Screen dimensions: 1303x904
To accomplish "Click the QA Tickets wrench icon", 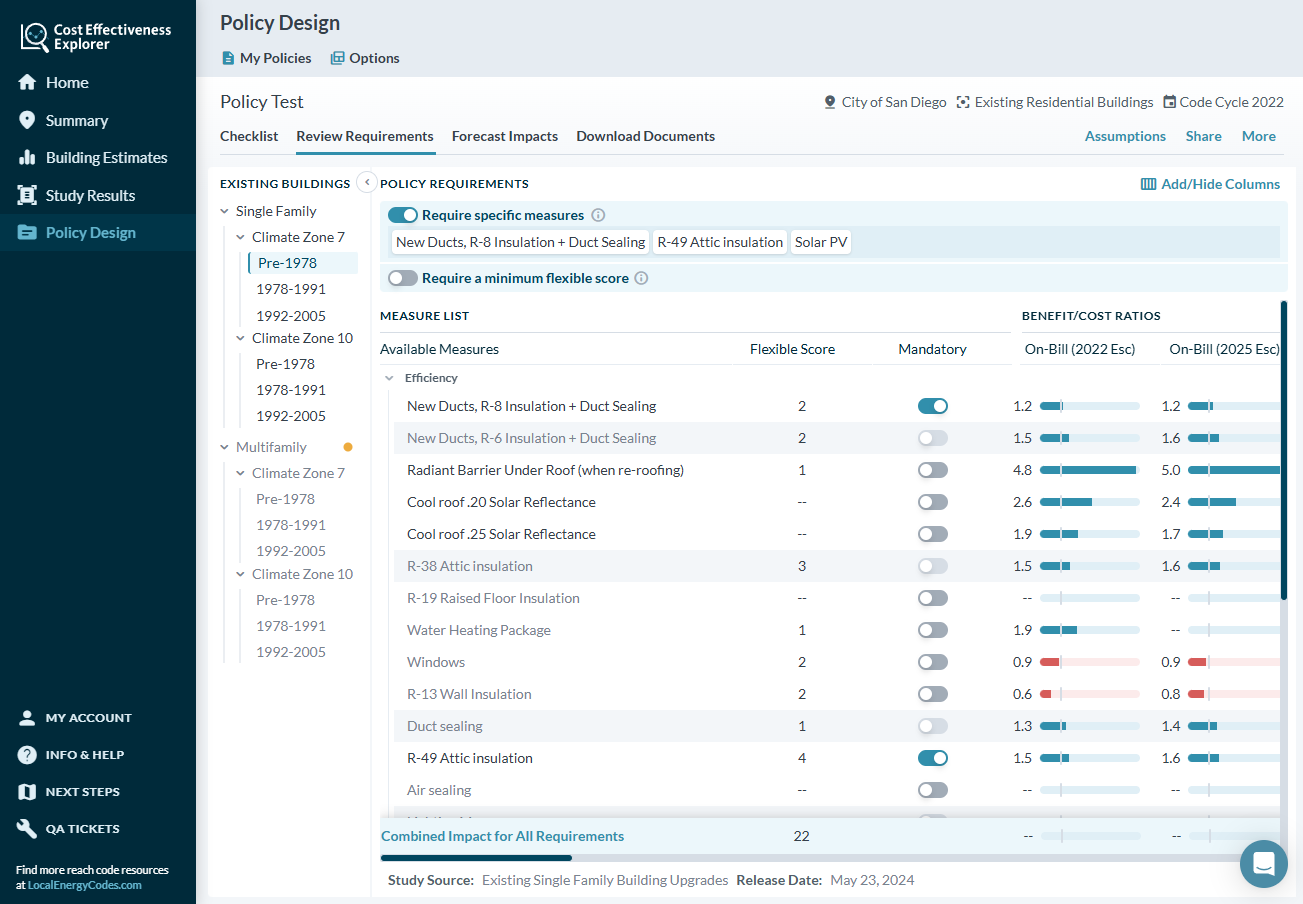I will pos(28,829).
